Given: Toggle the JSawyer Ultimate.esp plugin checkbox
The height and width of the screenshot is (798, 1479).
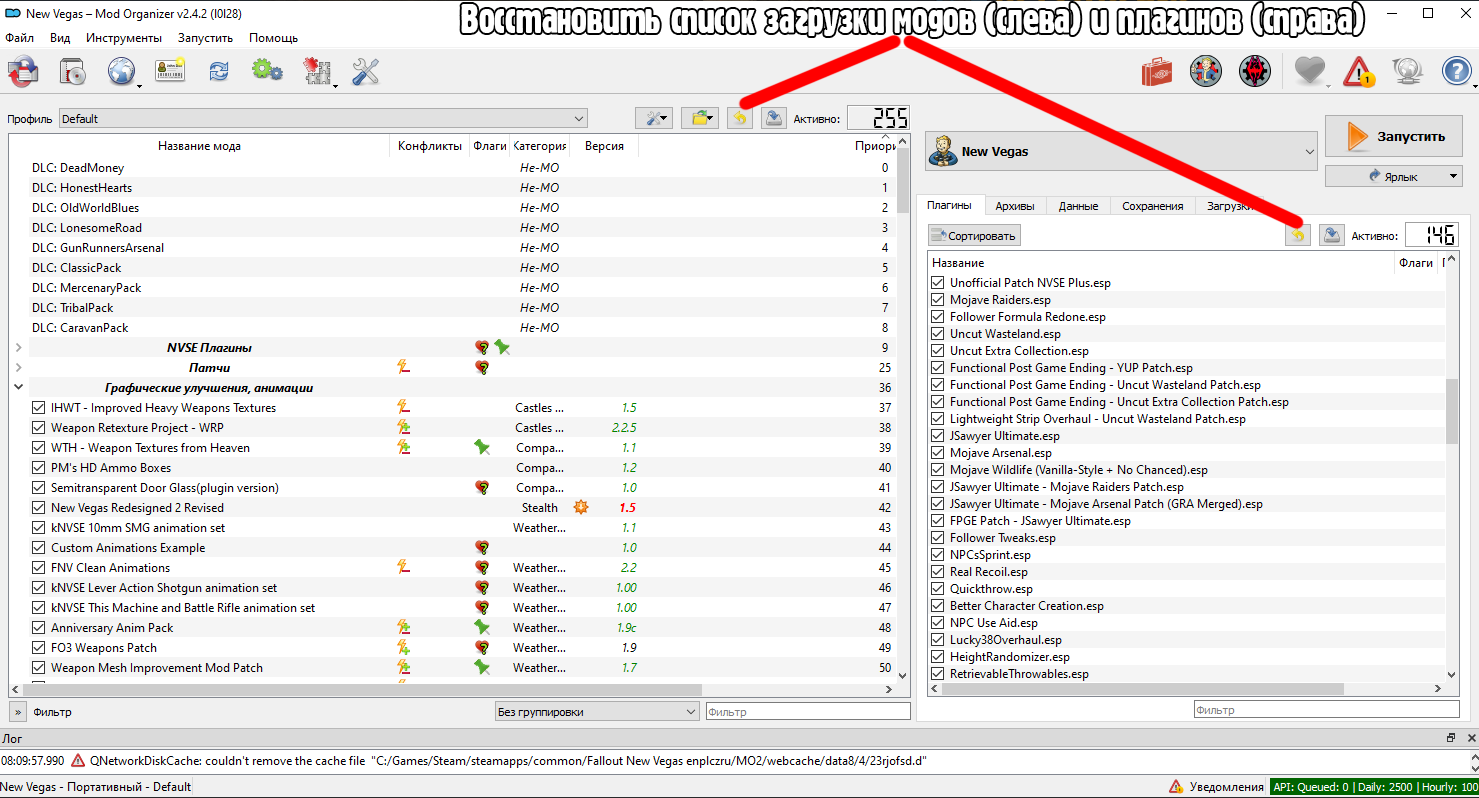Looking at the screenshot, I should coord(938,436).
